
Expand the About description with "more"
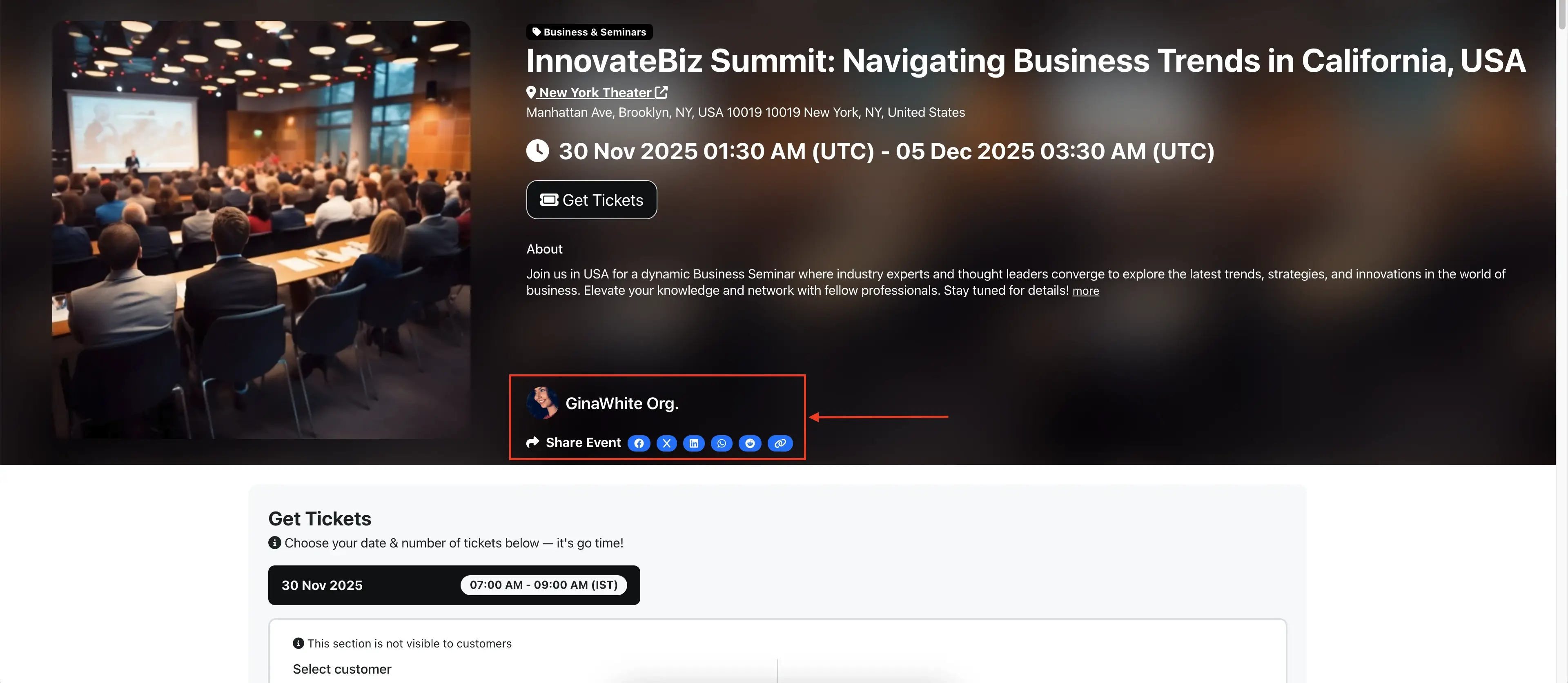[x=1085, y=291]
